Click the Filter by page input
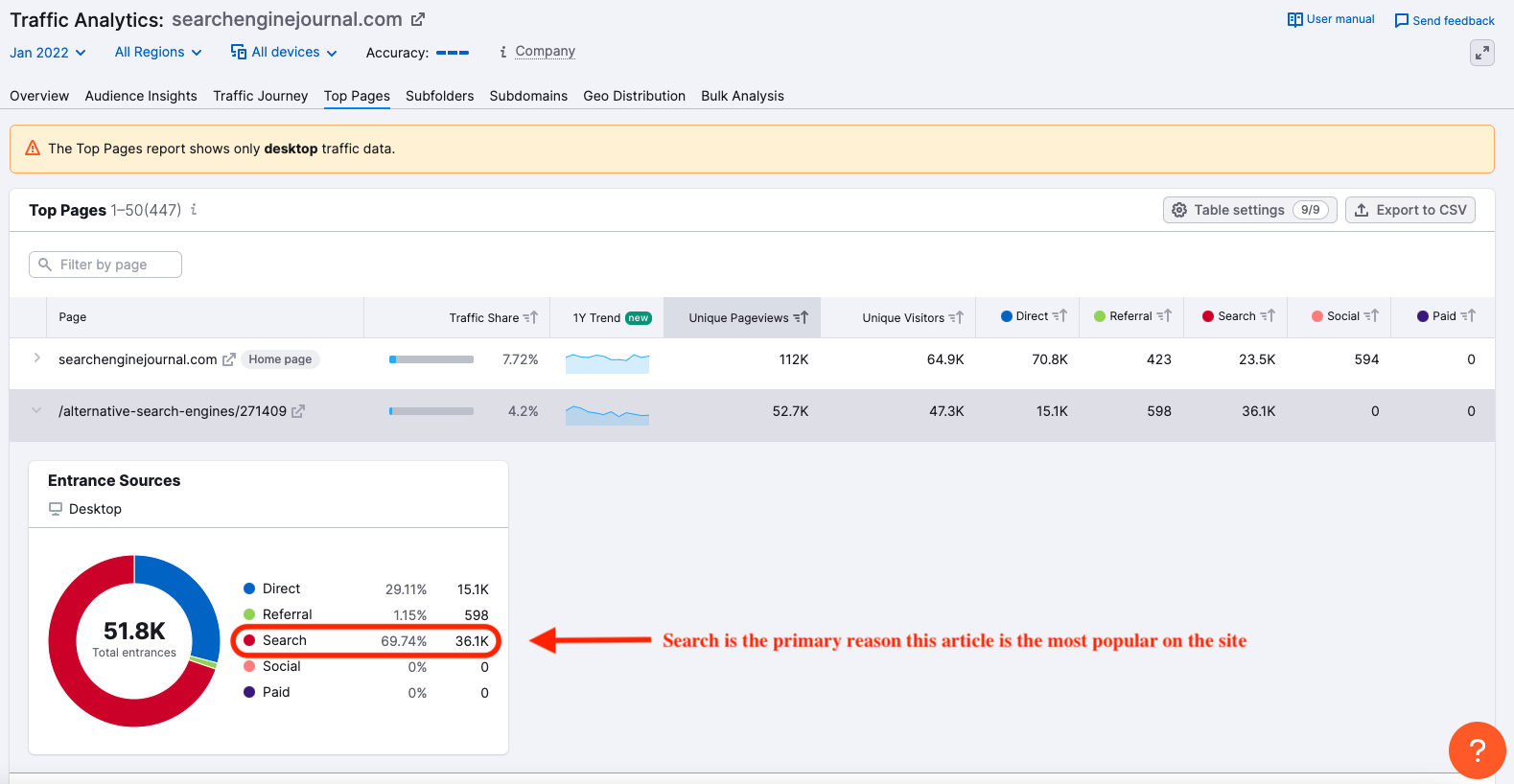1514x784 pixels. click(105, 265)
